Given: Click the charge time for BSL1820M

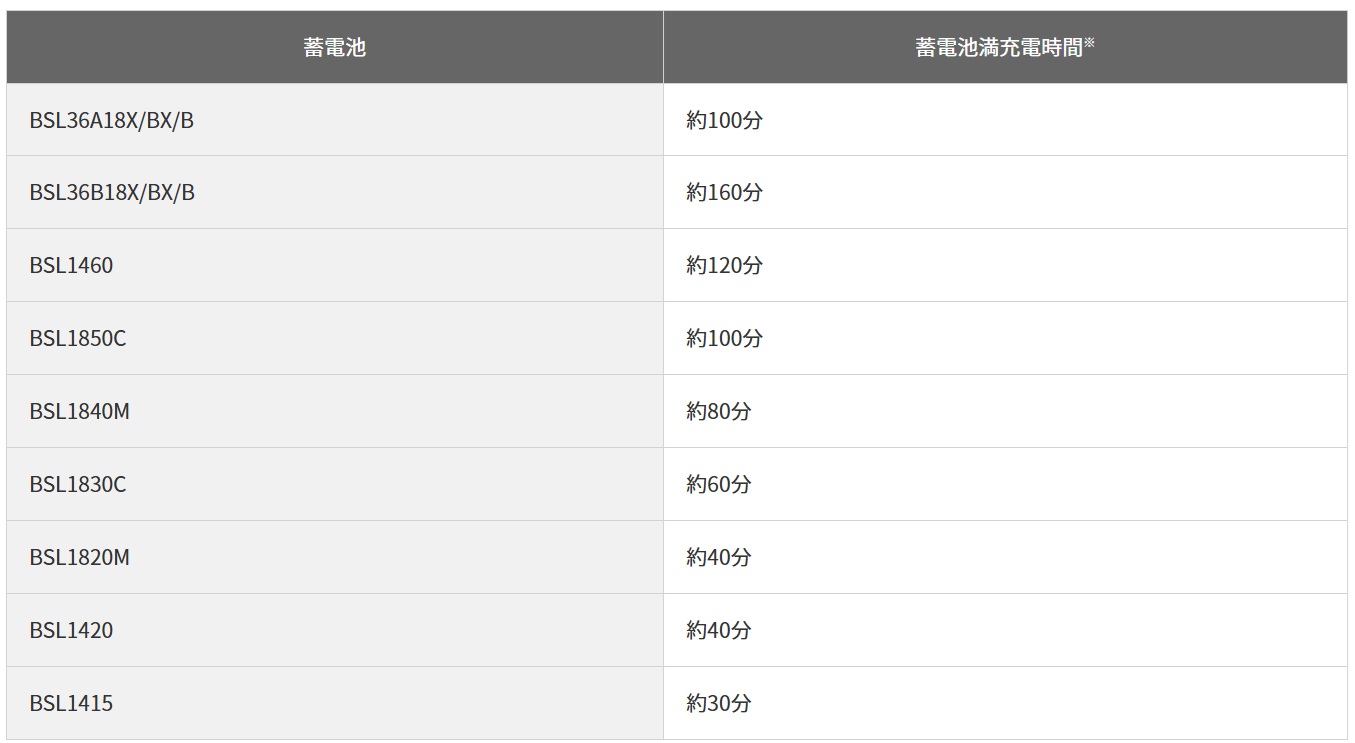Looking at the screenshot, I should pos(718,557).
